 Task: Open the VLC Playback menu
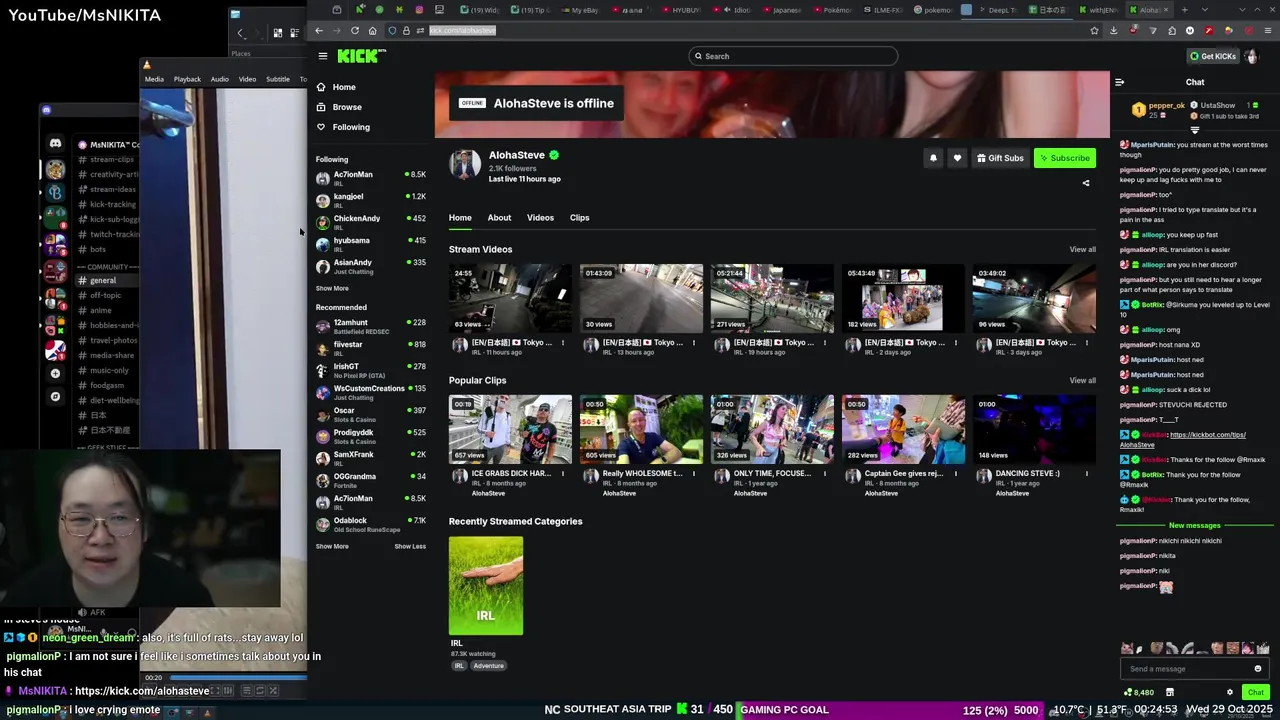pos(187,79)
